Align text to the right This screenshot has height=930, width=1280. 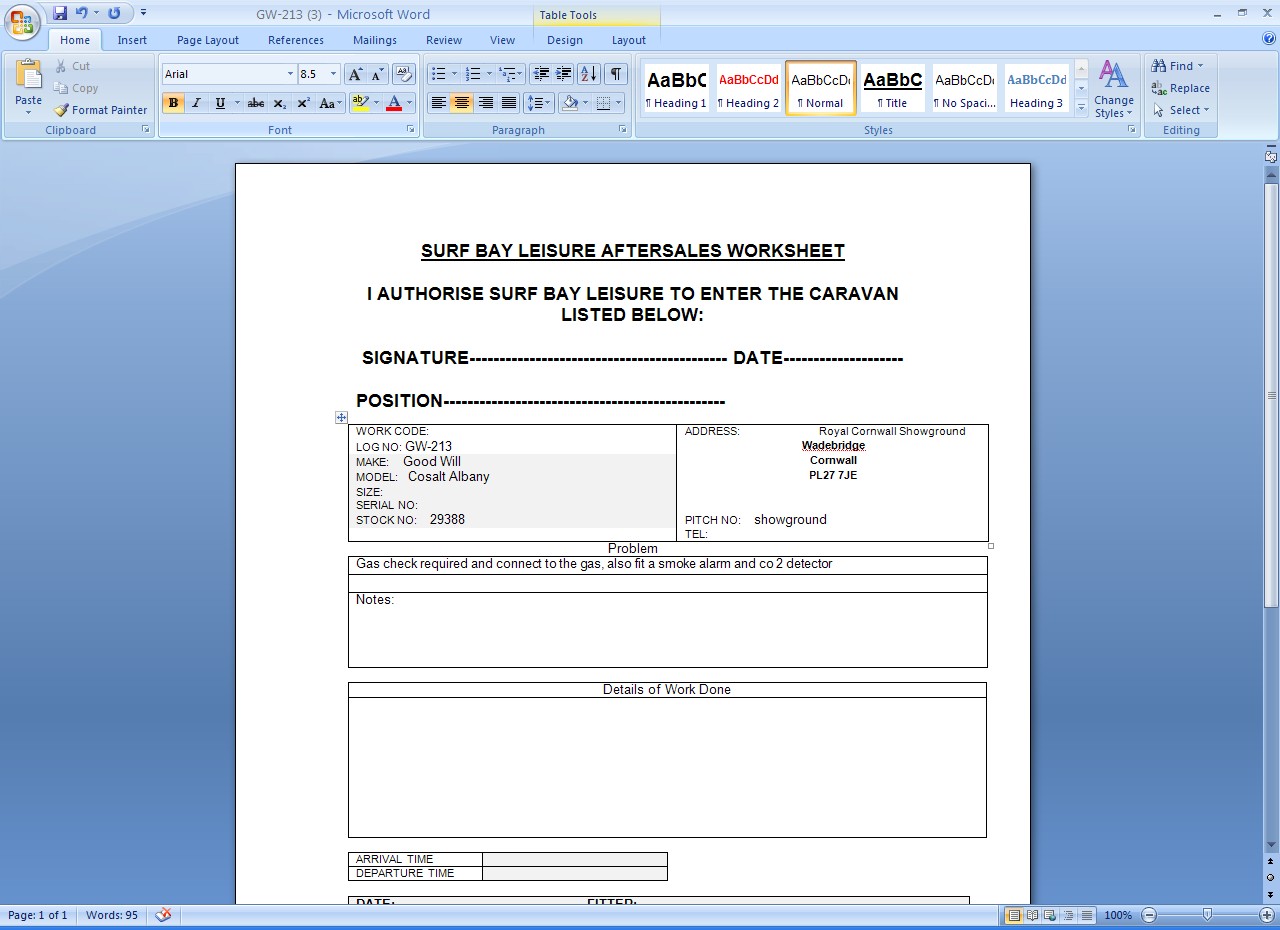[485, 103]
